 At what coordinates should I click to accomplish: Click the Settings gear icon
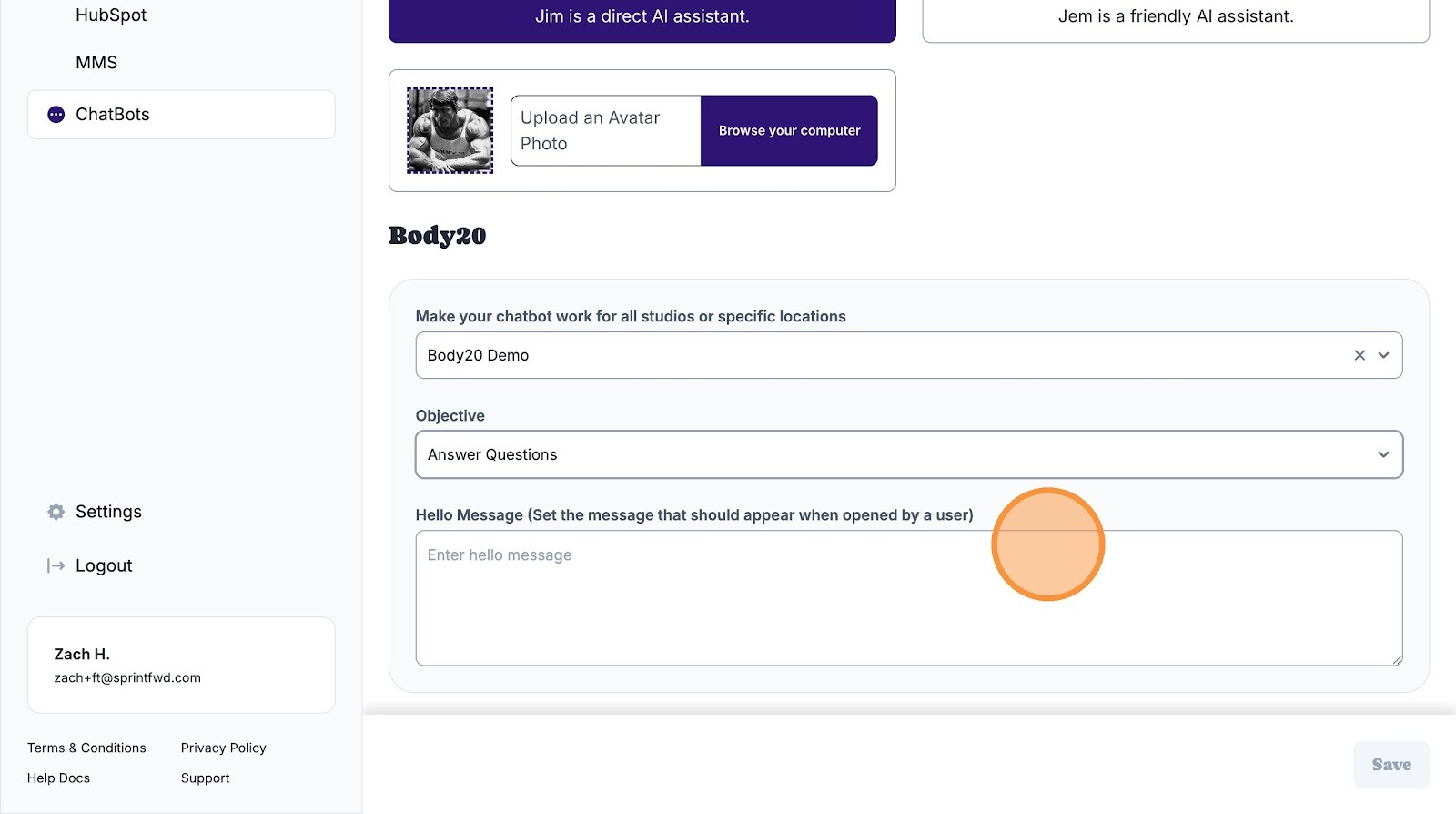(56, 512)
